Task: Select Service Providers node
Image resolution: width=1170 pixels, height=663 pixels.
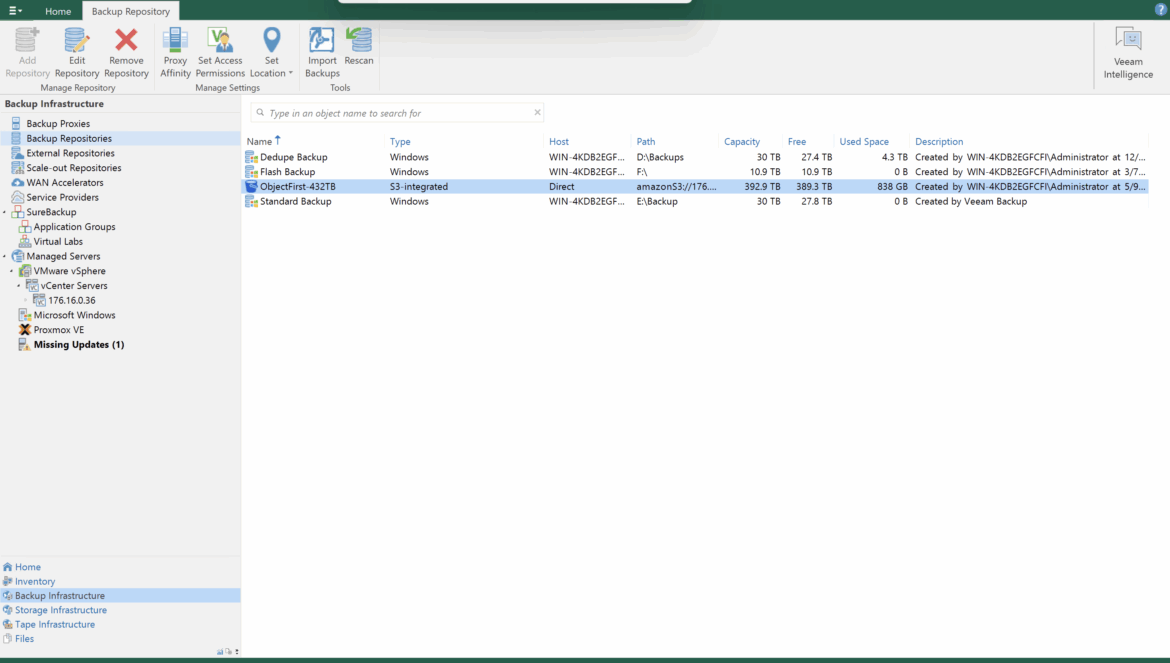Action: click(x=62, y=198)
